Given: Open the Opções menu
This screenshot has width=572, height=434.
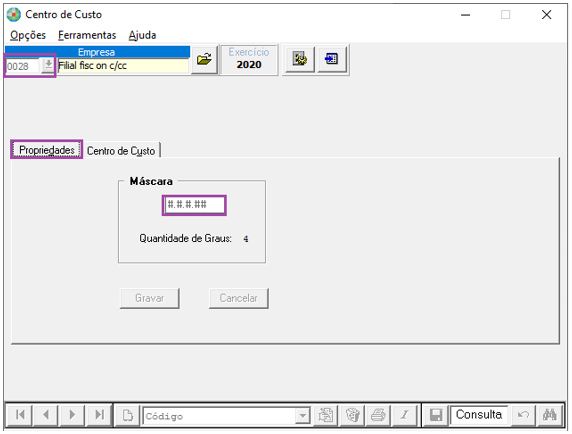Looking at the screenshot, I should 28,35.
